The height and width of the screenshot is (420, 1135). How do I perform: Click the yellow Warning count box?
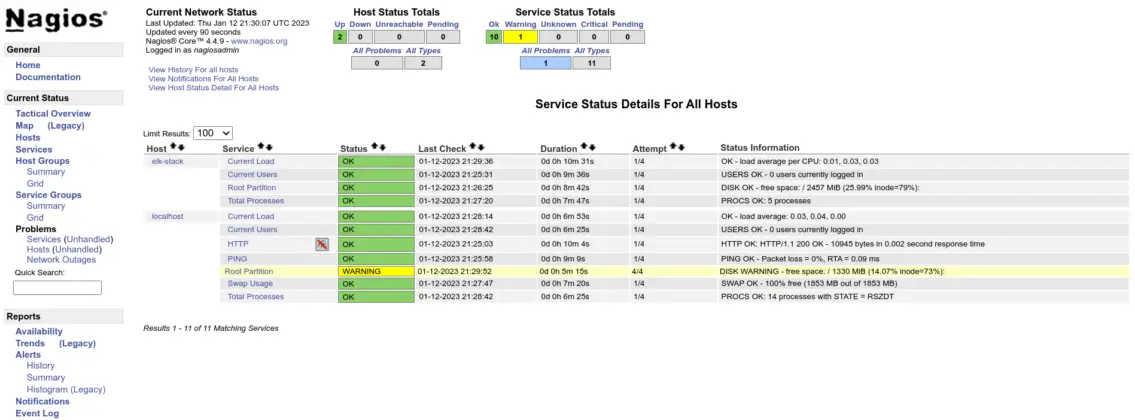tap(520, 37)
